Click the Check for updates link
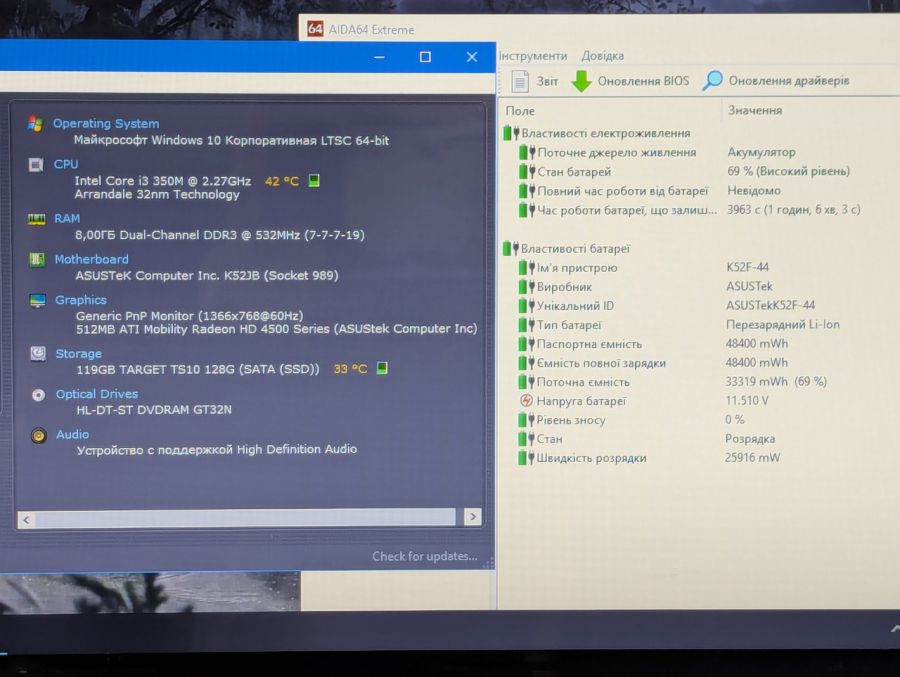 tap(425, 556)
